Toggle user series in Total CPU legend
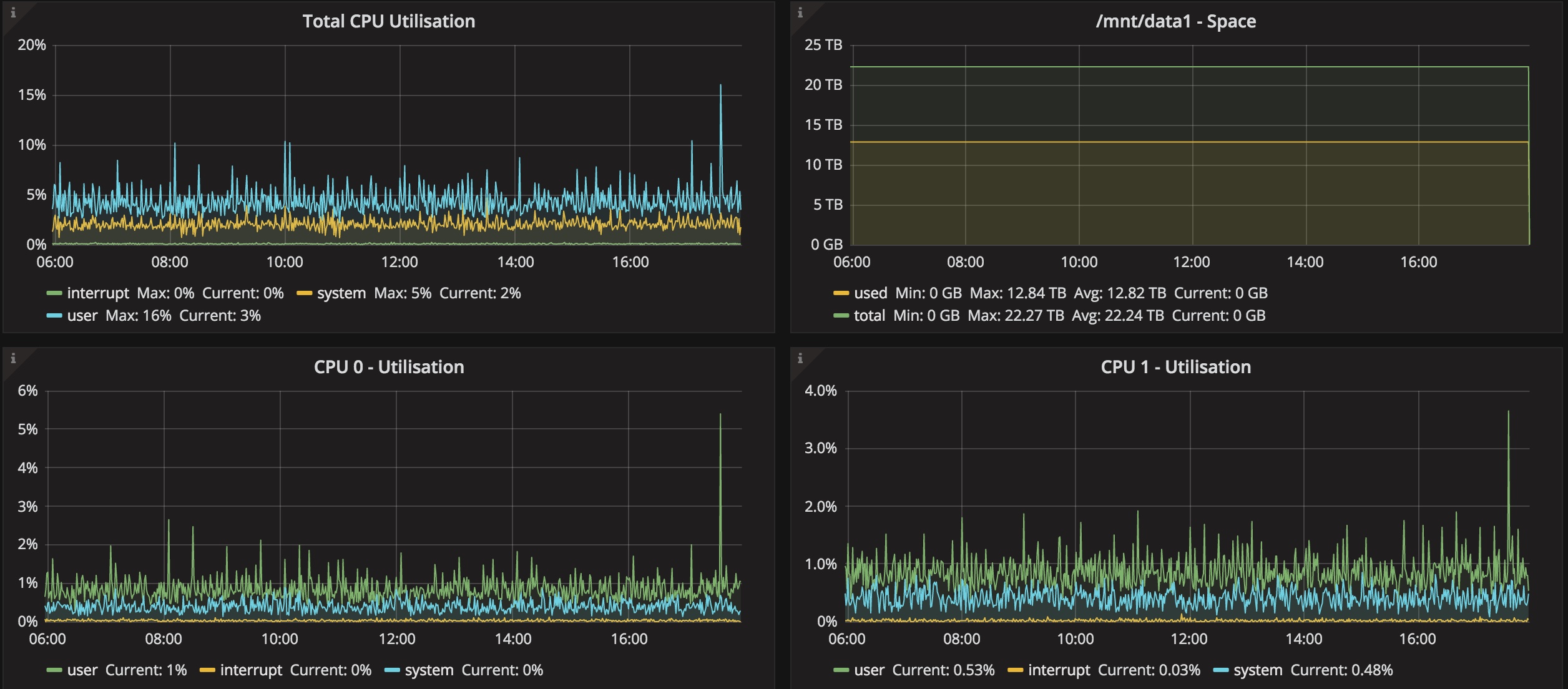Image resolution: width=1568 pixels, height=689 pixels. pos(82,316)
